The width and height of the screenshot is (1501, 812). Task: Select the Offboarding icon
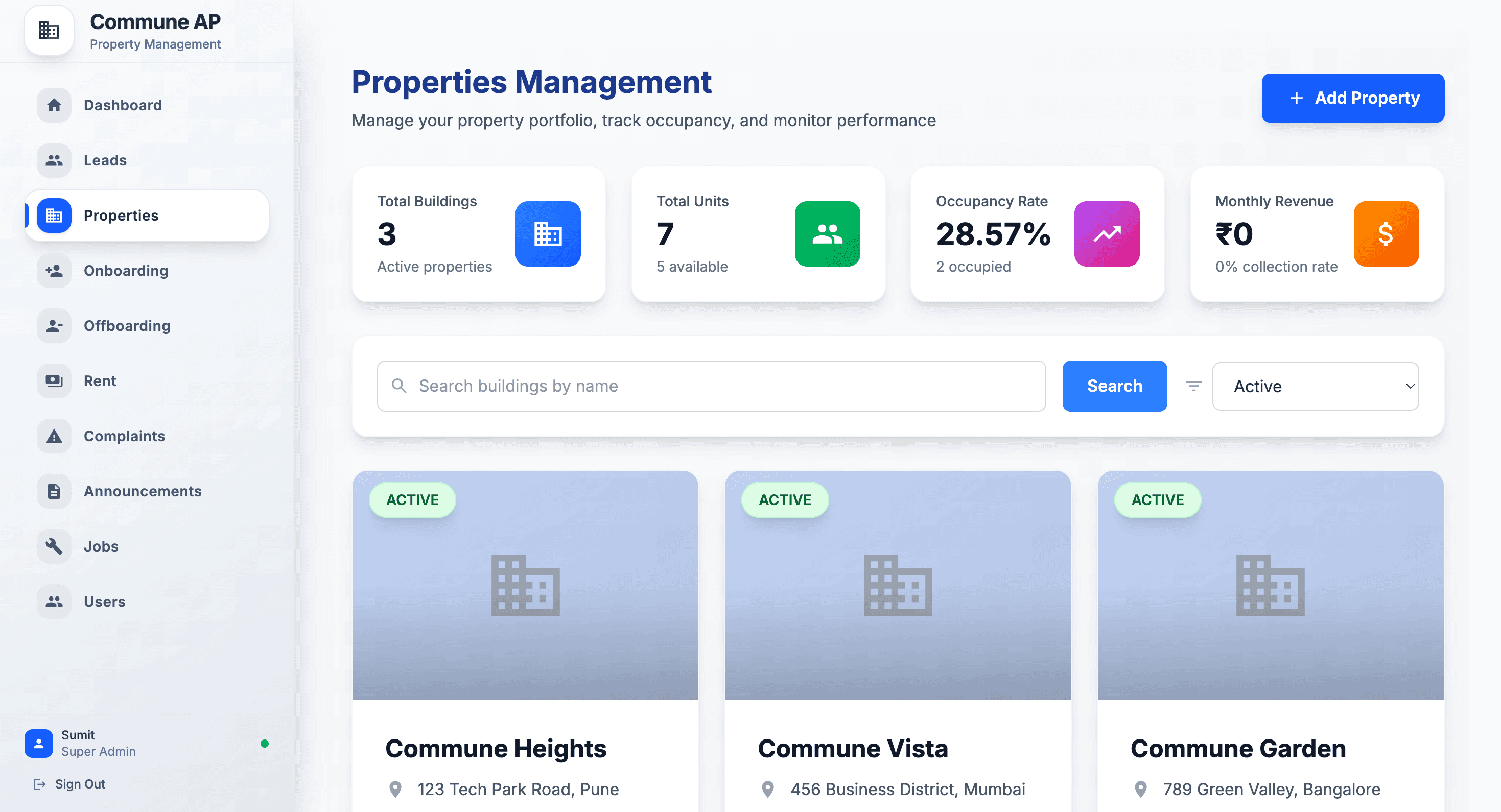54,326
